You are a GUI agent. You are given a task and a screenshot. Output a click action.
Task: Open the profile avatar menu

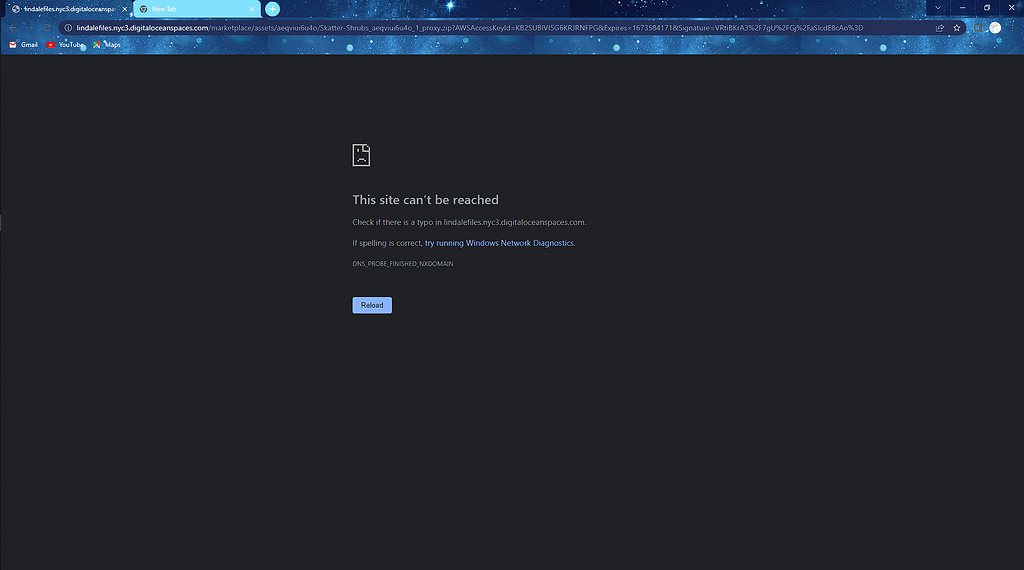pyautogui.click(x=995, y=27)
